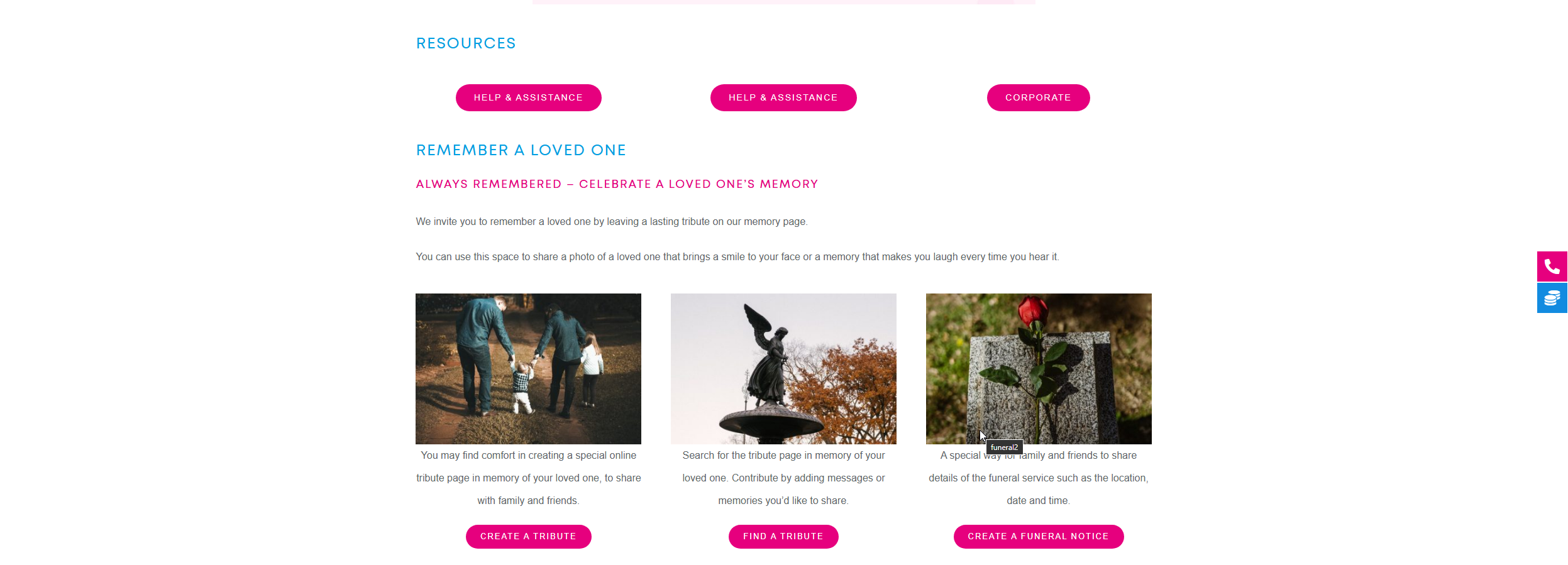The width and height of the screenshot is (1568, 565).
Task: Click the text about sharing funeral service details
Action: pos(1039,478)
